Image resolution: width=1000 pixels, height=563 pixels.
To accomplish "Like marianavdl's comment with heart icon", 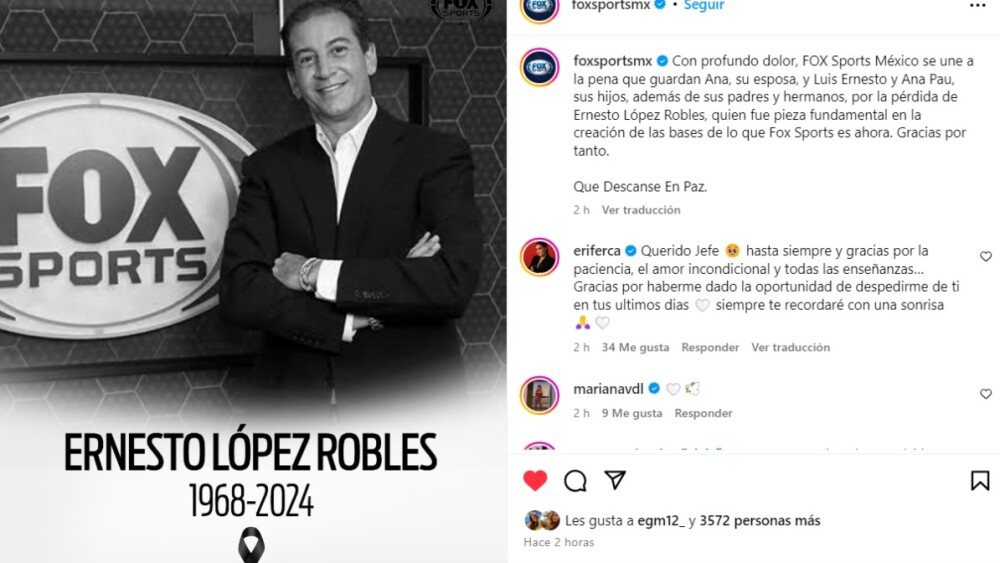I will (x=985, y=394).
